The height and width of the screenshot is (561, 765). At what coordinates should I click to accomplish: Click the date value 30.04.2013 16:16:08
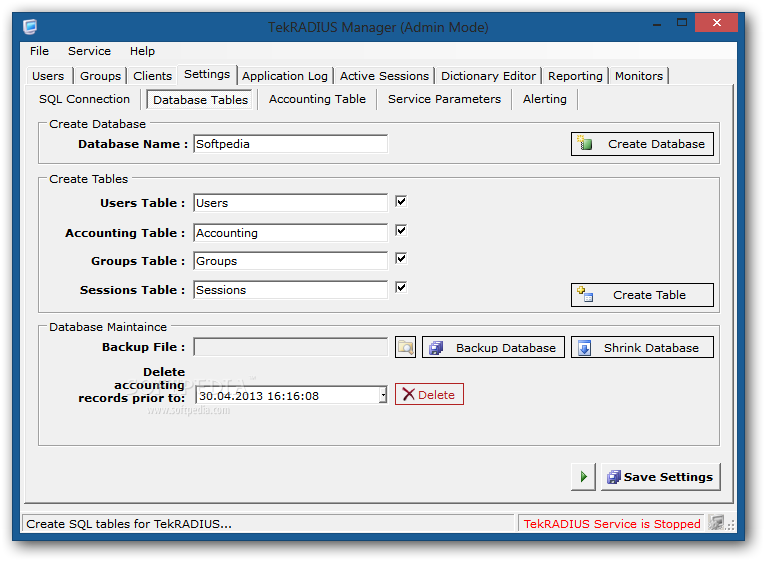pos(259,396)
